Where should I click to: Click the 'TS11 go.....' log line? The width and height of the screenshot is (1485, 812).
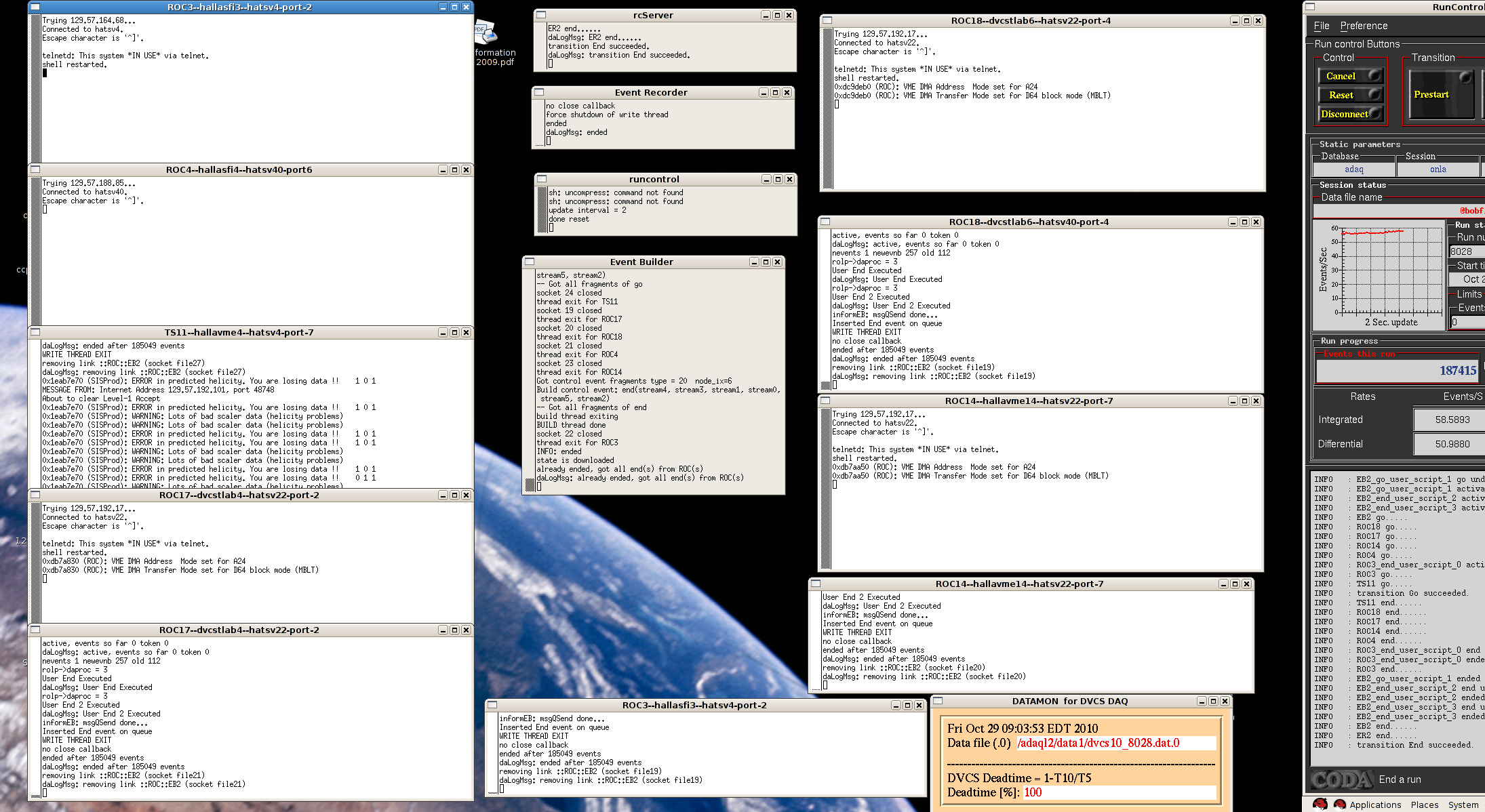tap(1386, 584)
